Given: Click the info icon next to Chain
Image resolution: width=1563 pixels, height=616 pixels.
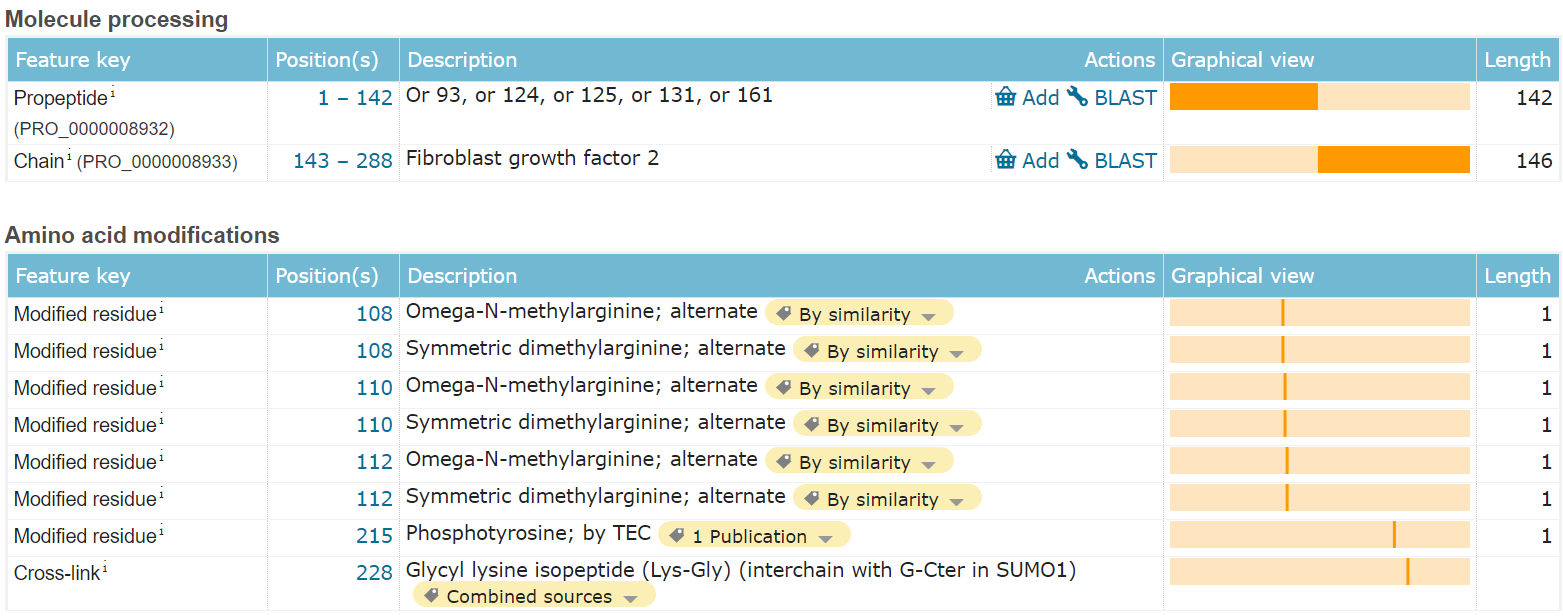Looking at the screenshot, I should coord(70,157).
